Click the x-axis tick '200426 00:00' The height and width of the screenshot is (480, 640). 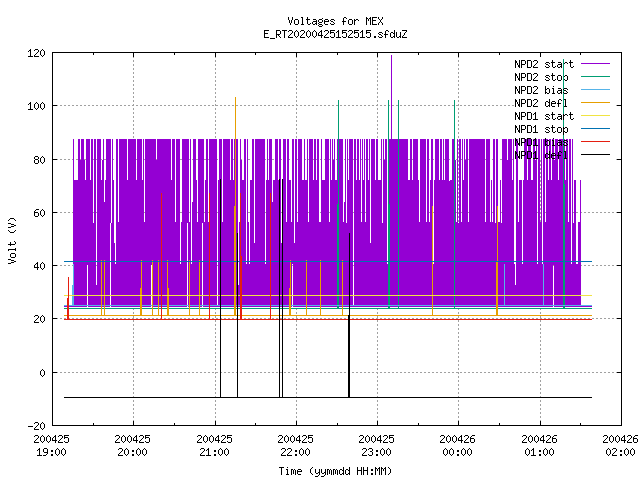pos(458,446)
